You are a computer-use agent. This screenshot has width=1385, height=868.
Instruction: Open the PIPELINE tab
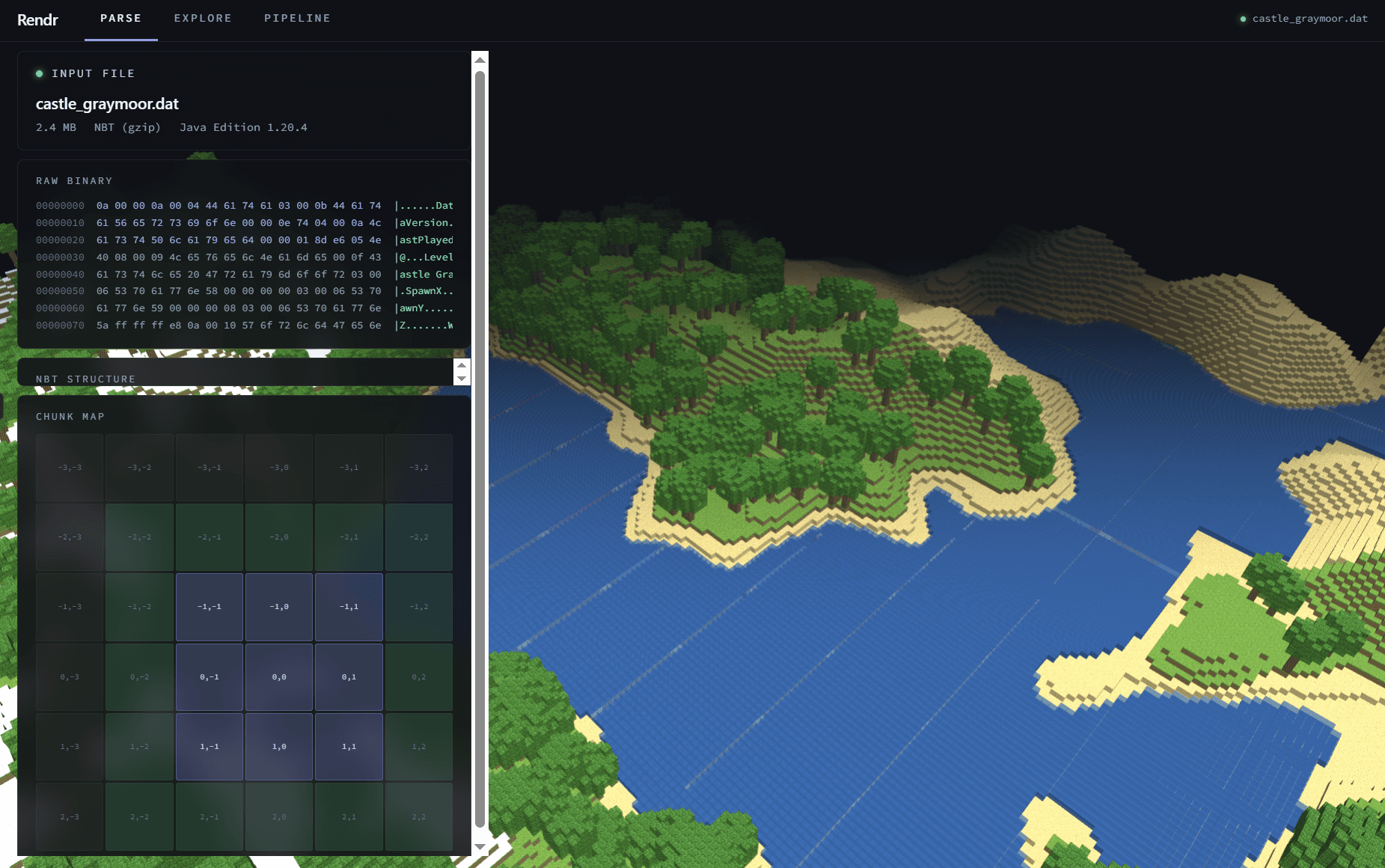297,19
